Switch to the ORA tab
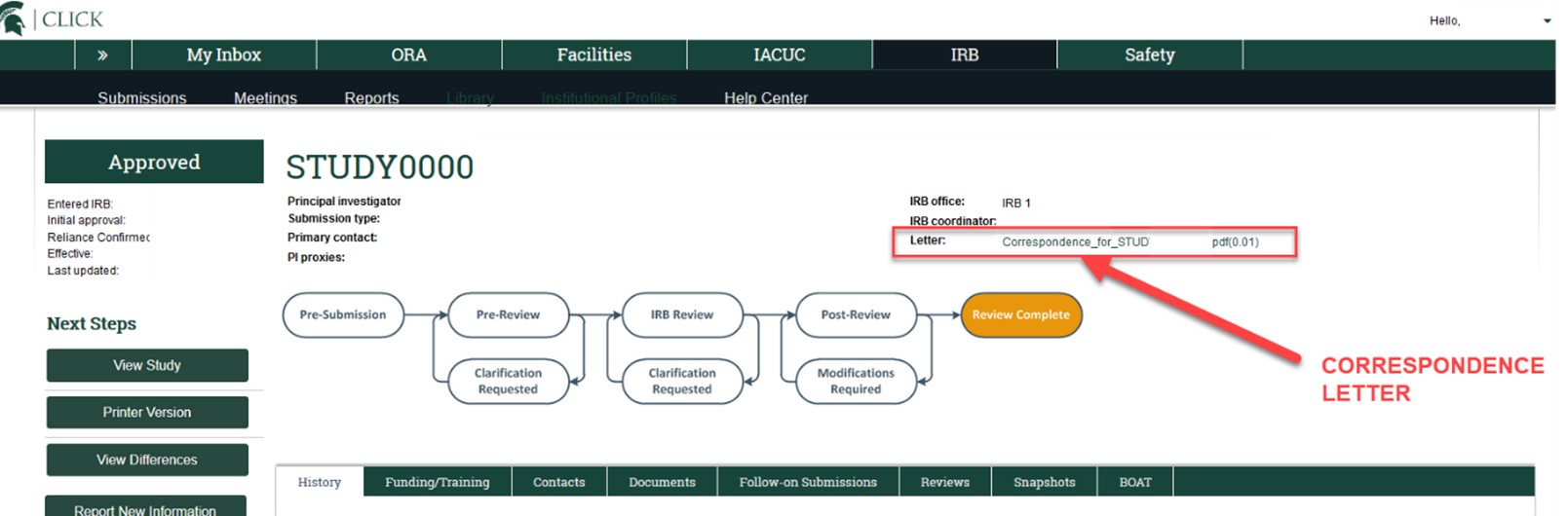Viewport: 1568px width, 516px height. (408, 55)
